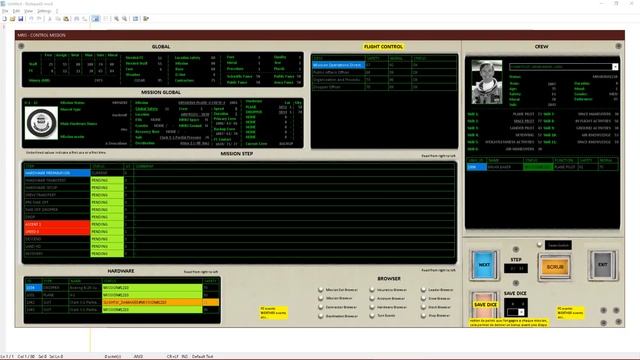Select the Insurance Browser radio button
The height and width of the screenshot is (360, 640).
[372, 290]
